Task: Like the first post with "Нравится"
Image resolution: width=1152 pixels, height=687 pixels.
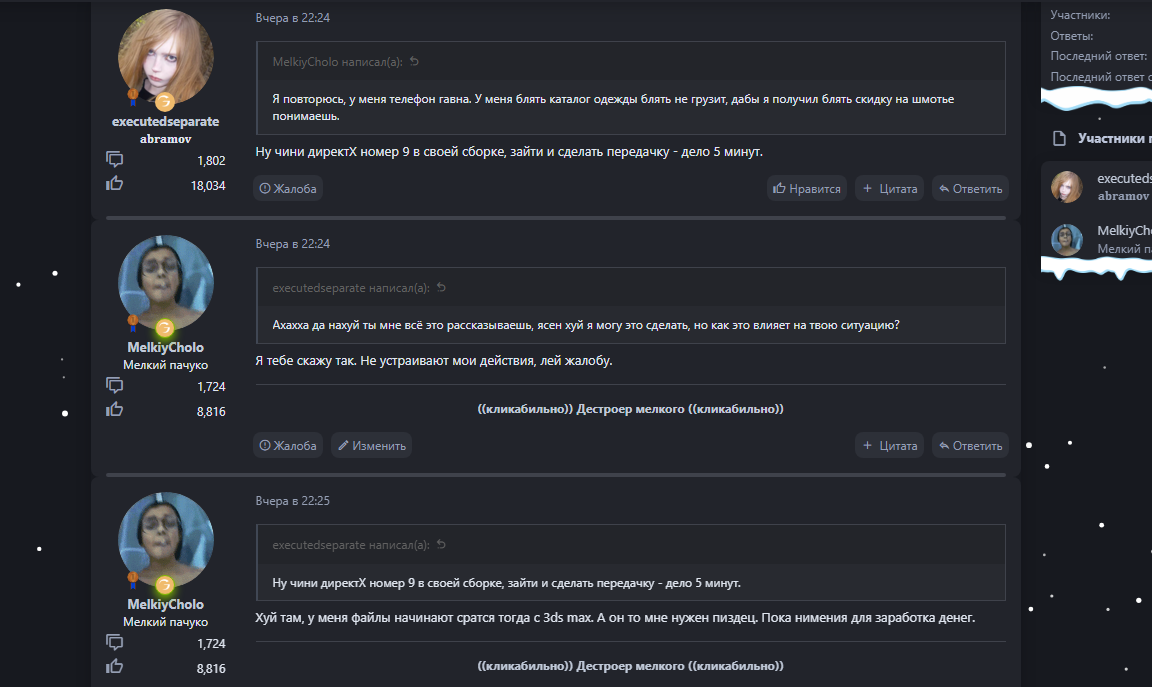Action: click(806, 188)
